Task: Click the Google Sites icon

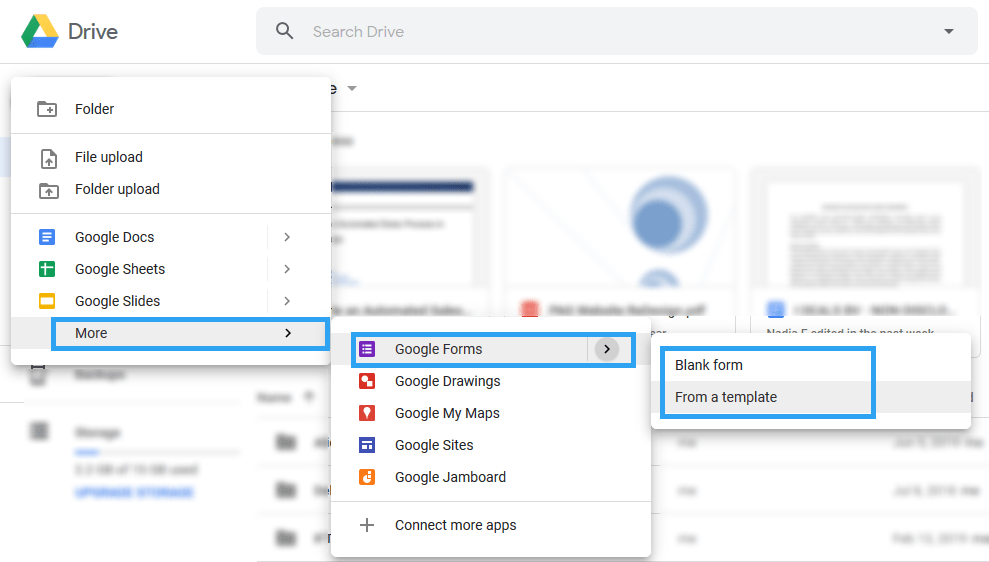Action: pyautogui.click(x=367, y=445)
